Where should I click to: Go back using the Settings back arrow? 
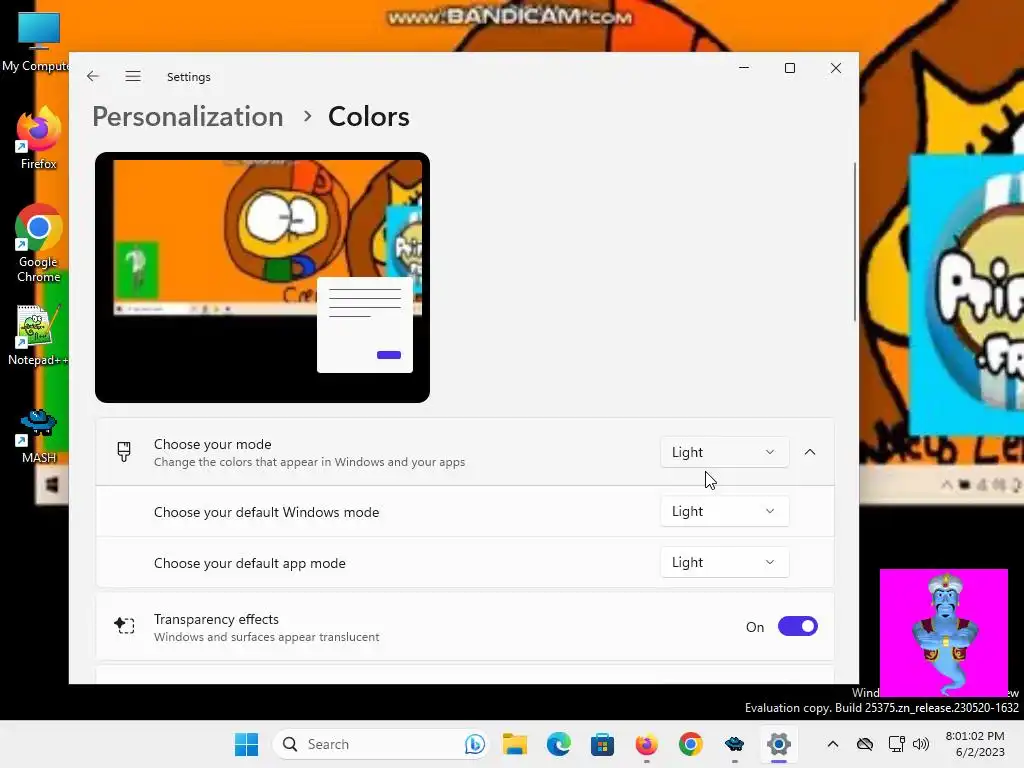click(x=93, y=76)
